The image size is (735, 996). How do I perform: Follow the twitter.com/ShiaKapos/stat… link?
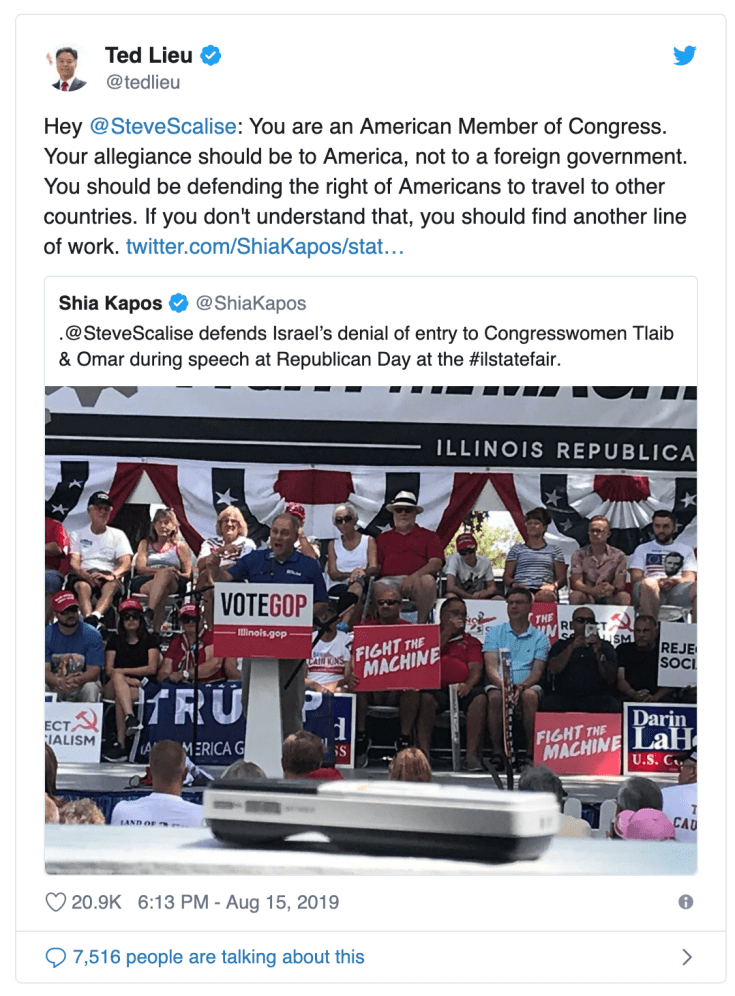(264, 246)
